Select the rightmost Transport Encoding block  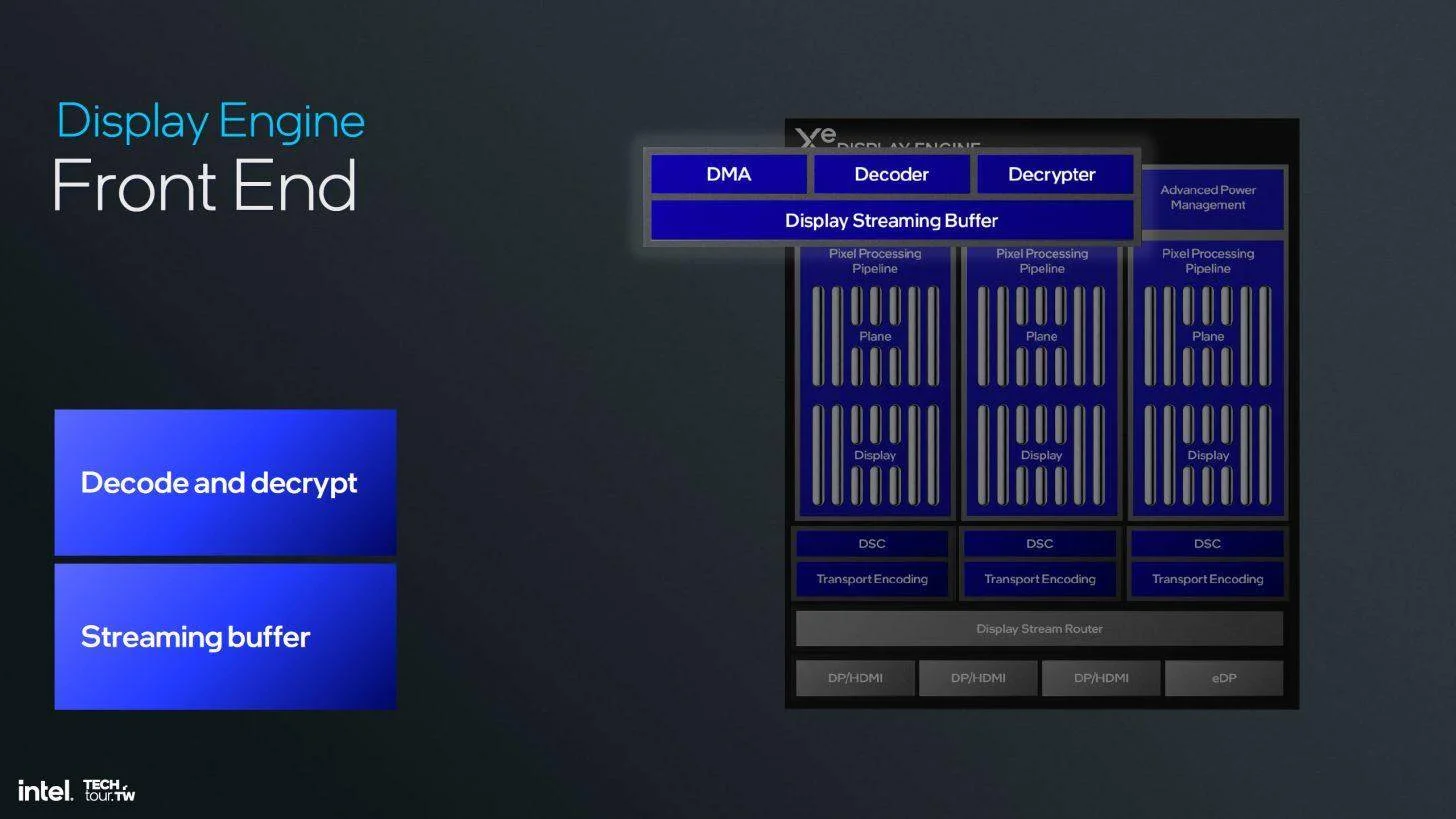(x=1207, y=579)
